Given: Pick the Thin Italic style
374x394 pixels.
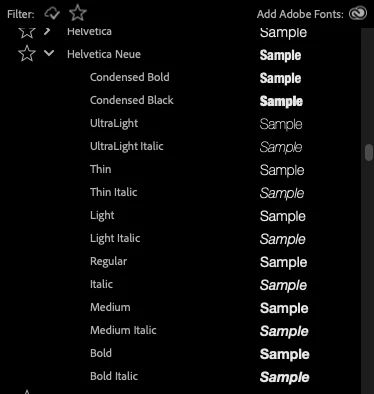Looking at the screenshot, I should click(114, 192).
